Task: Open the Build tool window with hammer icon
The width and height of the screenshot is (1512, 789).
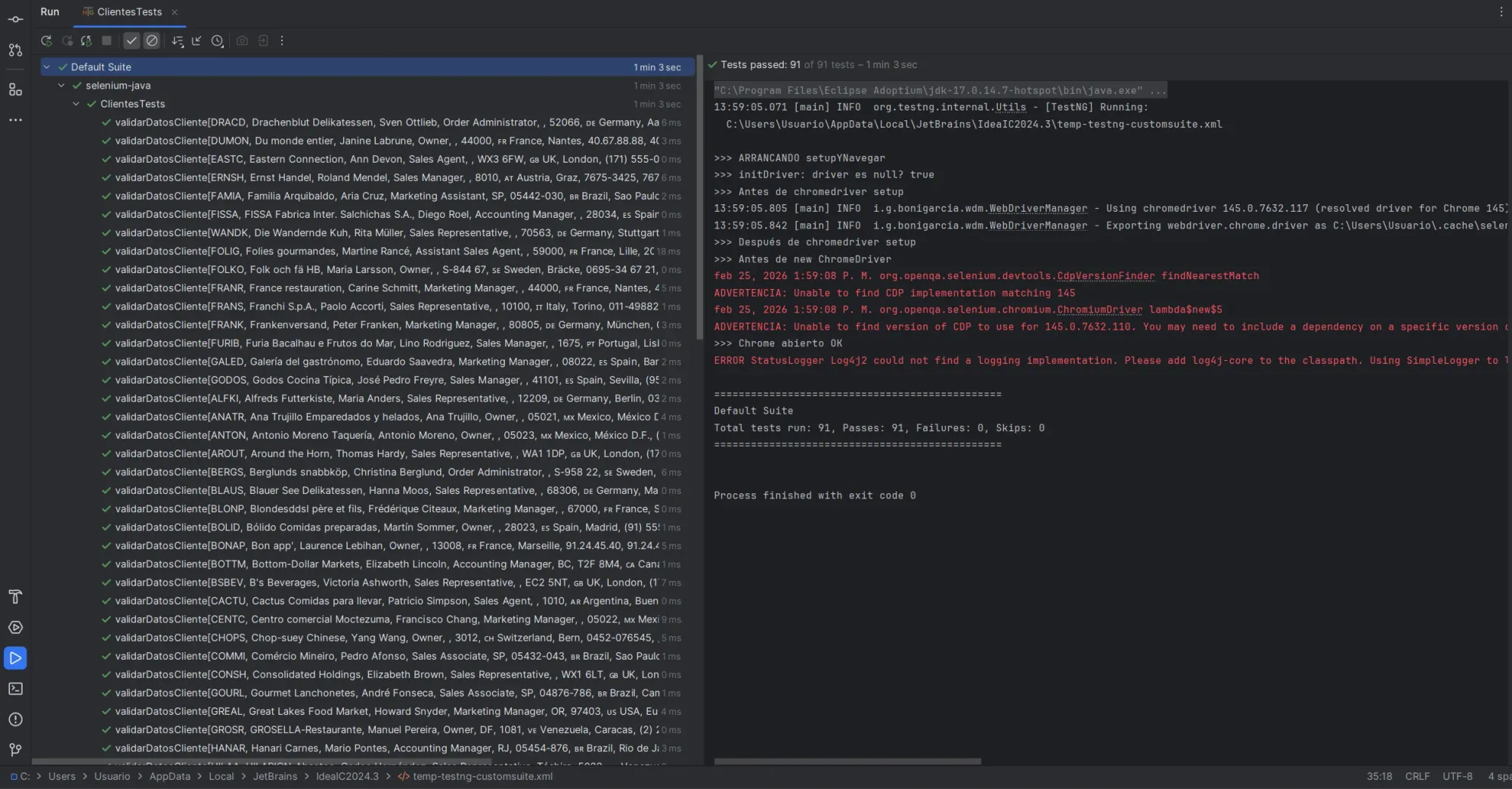Action: coord(15,597)
